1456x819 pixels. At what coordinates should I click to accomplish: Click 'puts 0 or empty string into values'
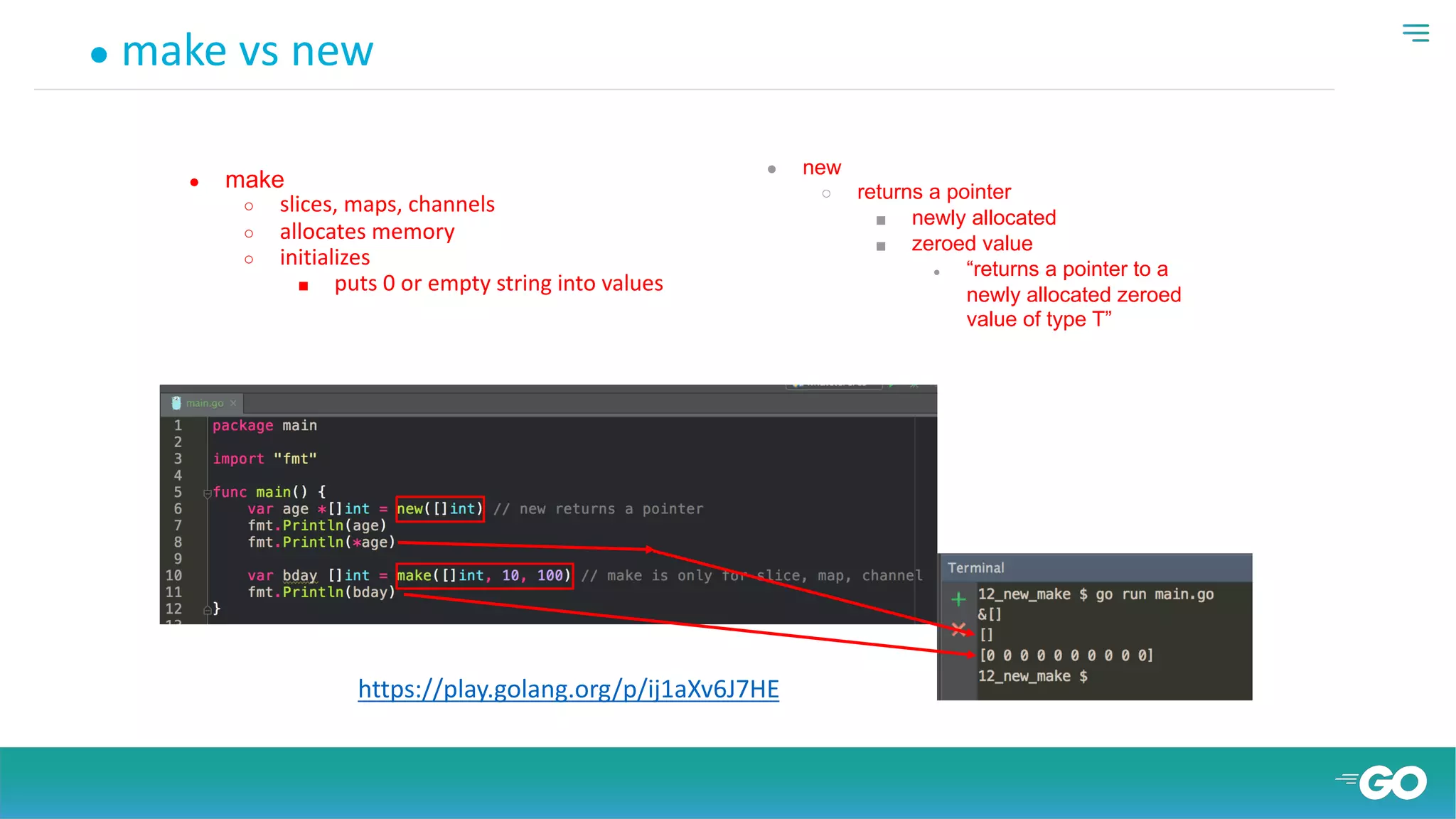tap(498, 284)
